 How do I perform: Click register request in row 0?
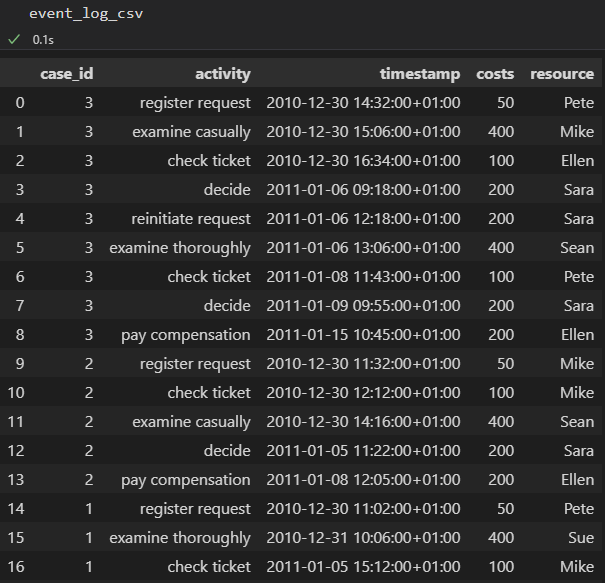click(195, 103)
